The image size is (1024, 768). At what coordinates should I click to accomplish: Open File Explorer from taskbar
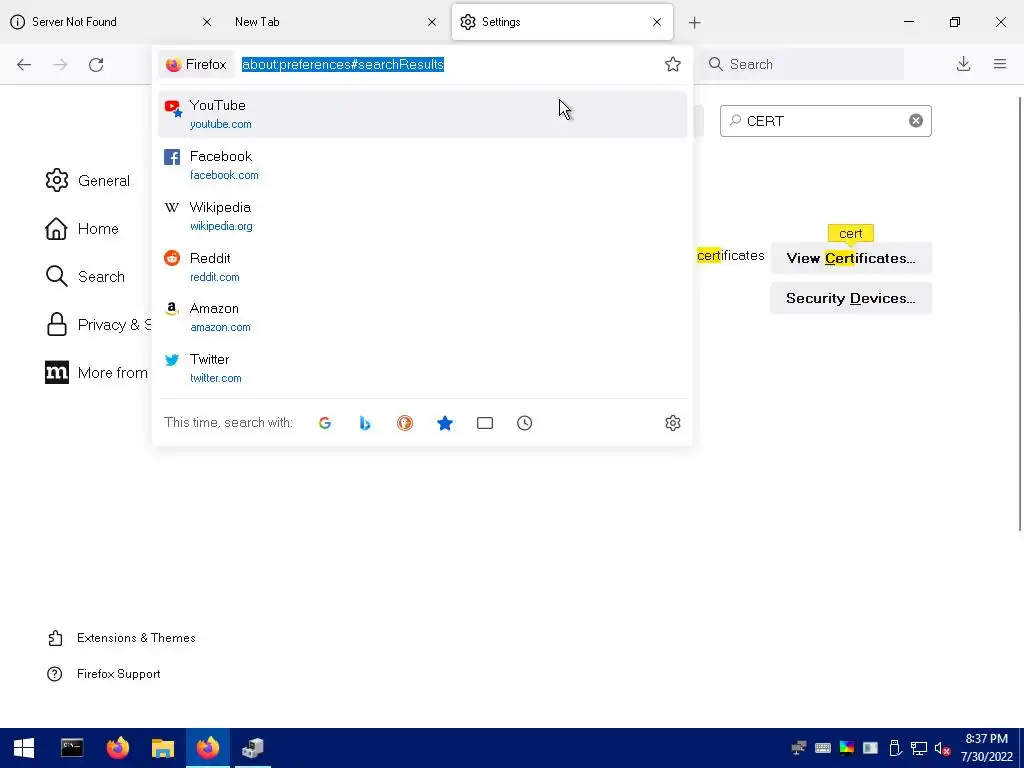(x=163, y=748)
